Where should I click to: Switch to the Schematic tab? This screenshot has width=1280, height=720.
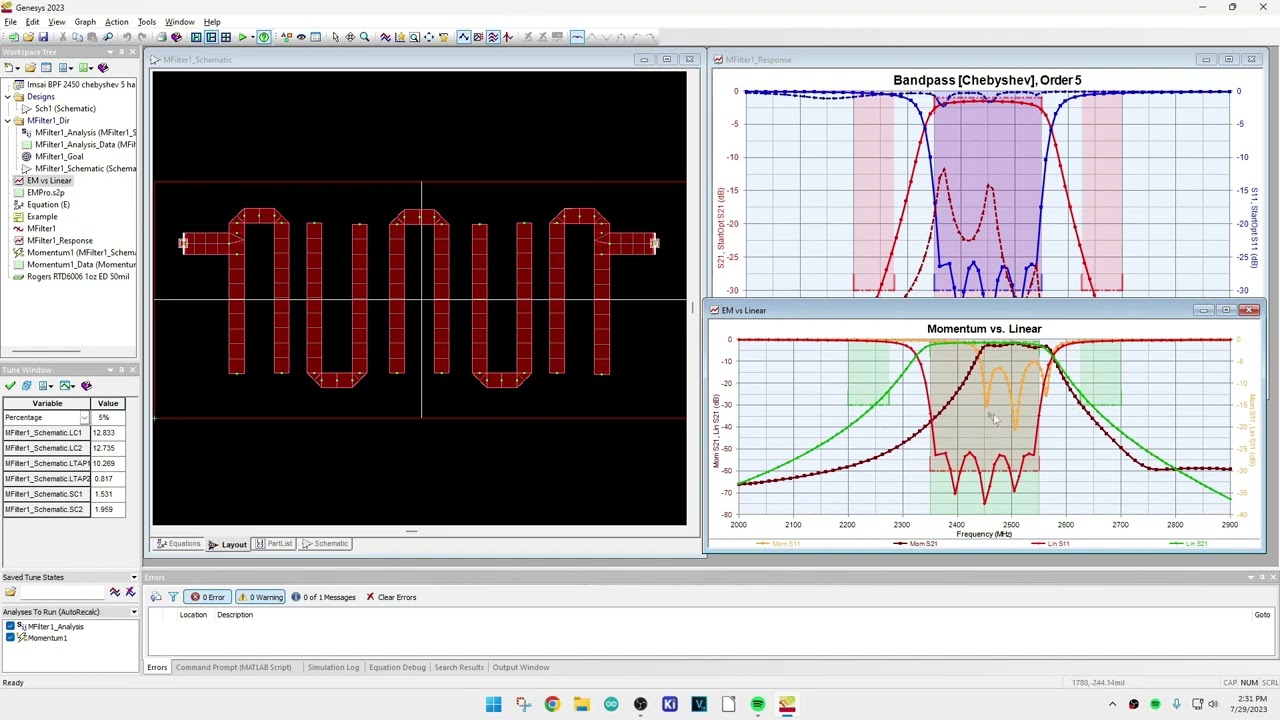pos(326,544)
